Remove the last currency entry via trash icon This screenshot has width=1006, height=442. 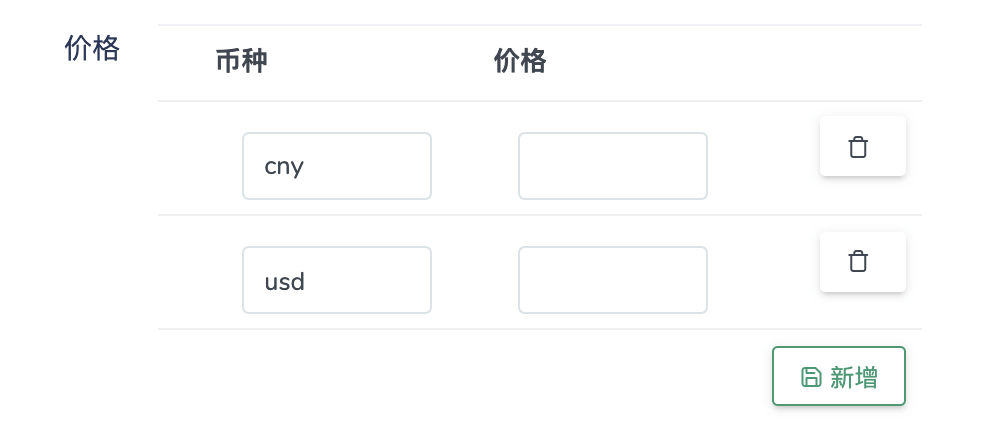point(862,262)
